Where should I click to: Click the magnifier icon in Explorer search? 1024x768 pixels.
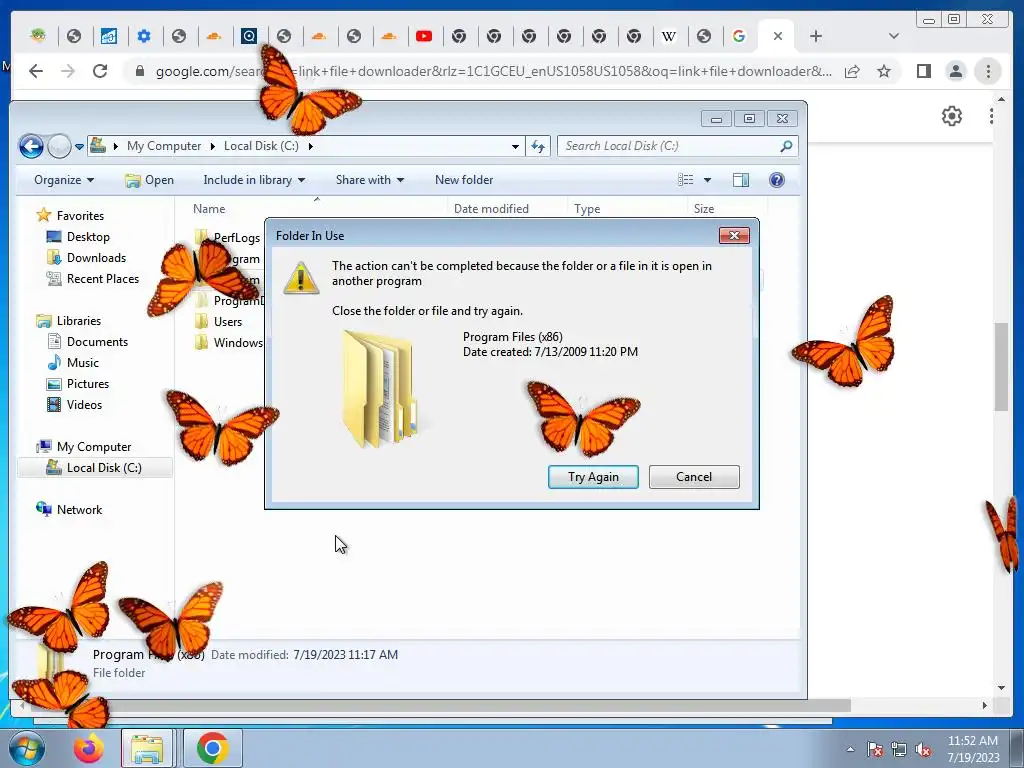coord(786,146)
